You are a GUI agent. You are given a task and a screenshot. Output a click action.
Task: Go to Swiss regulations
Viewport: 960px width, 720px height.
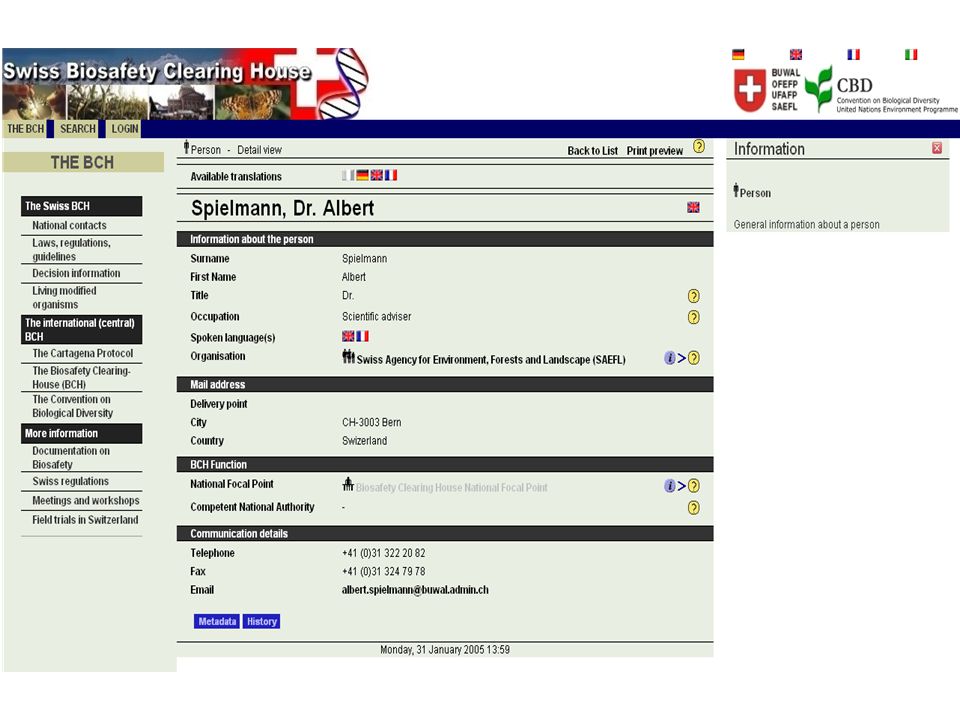pos(70,481)
